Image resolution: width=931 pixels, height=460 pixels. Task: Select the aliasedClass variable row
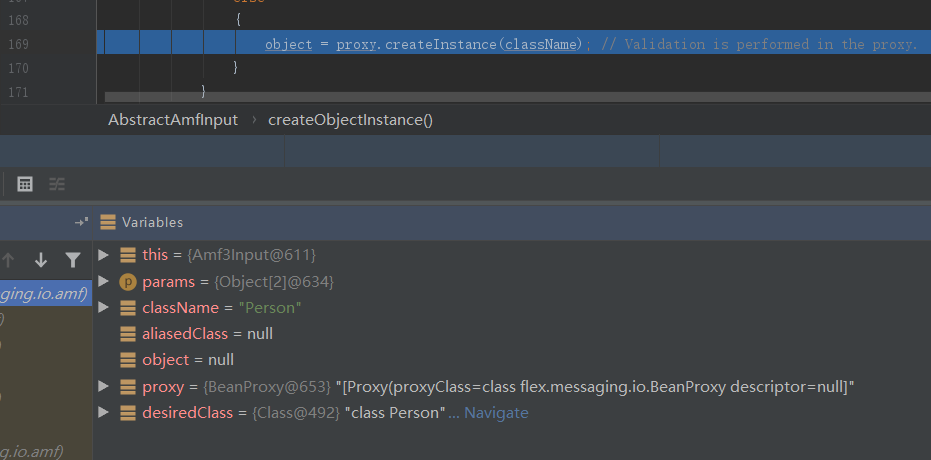coord(207,334)
